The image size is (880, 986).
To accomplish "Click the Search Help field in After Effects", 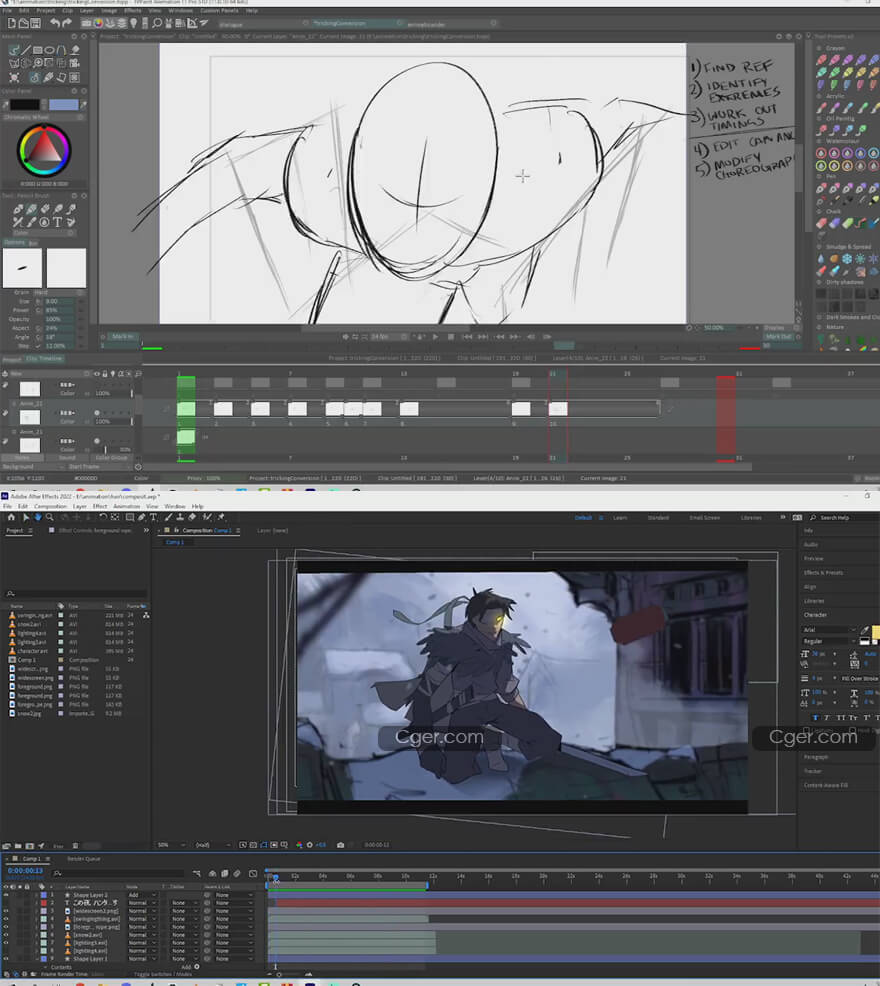I will [x=843, y=518].
